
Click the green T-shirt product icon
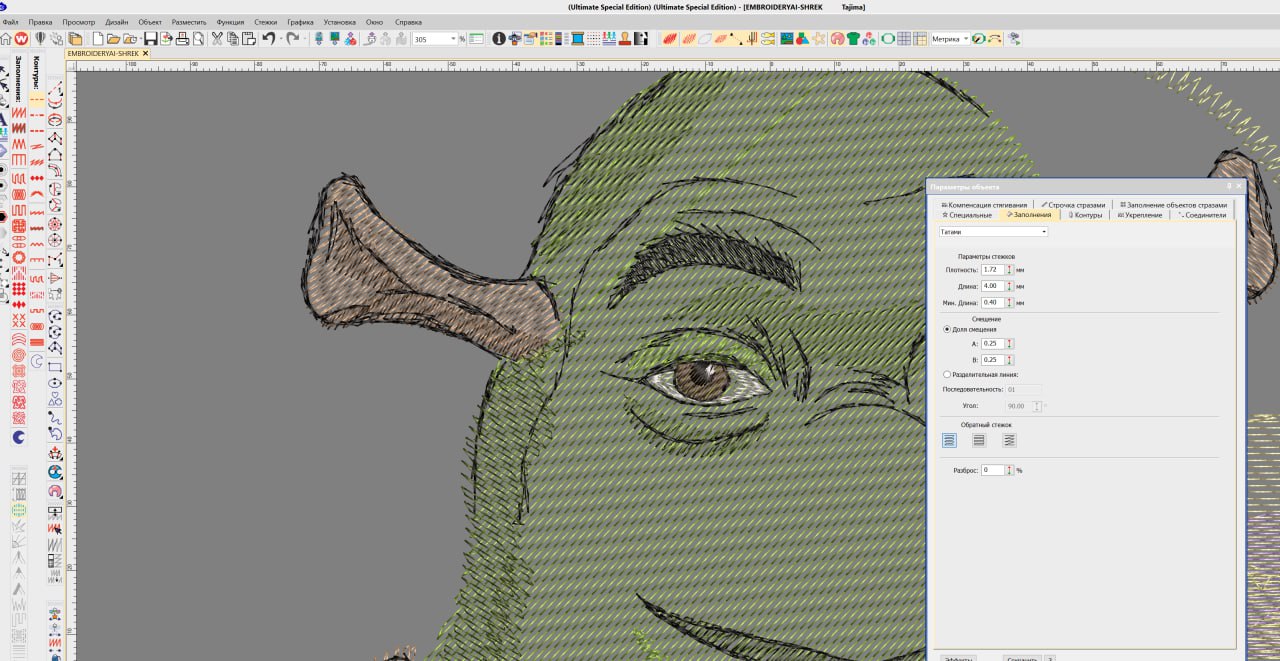pyautogui.click(x=853, y=39)
